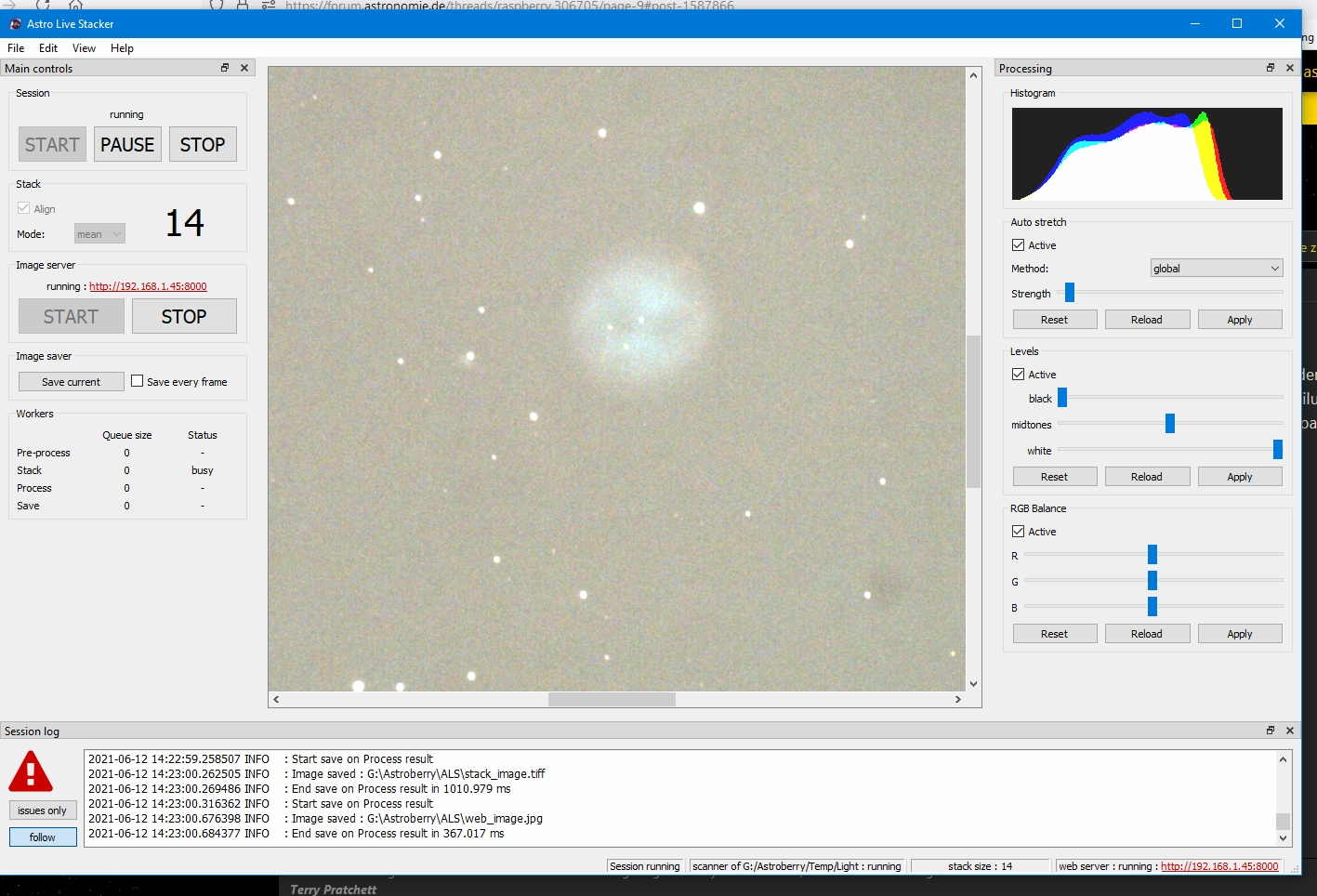Open the Auto stretch Method dropdown
The width and height of the screenshot is (1317, 896).
(1216, 269)
